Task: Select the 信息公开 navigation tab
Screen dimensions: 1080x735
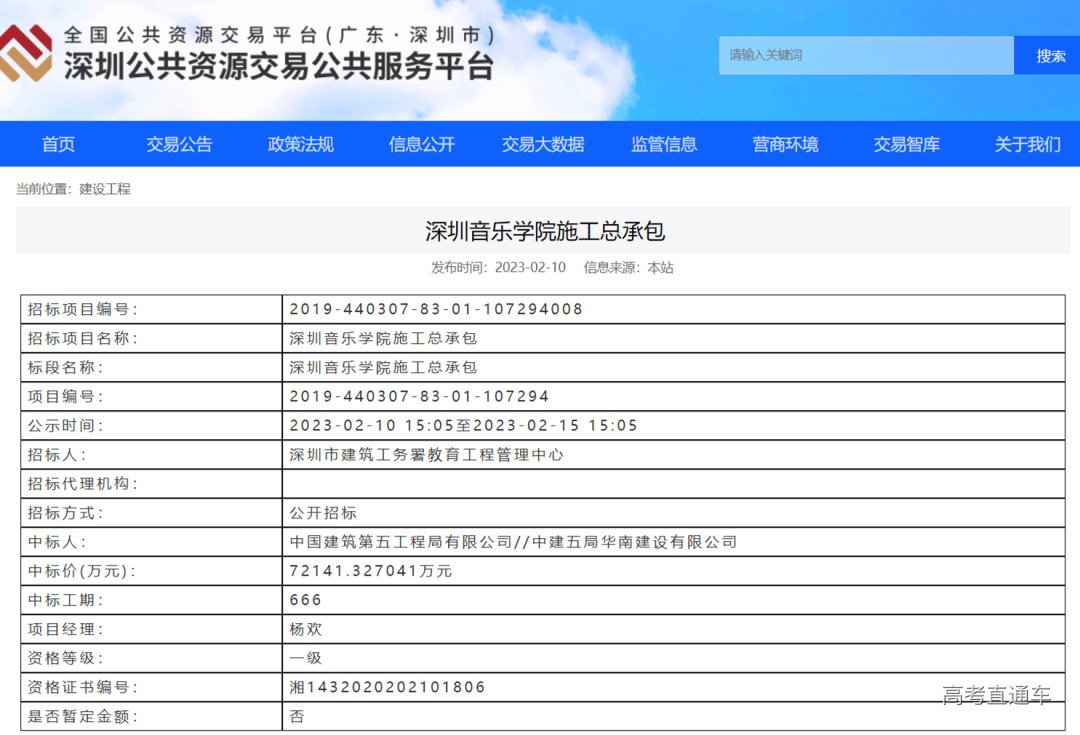Action: (420, 144)
